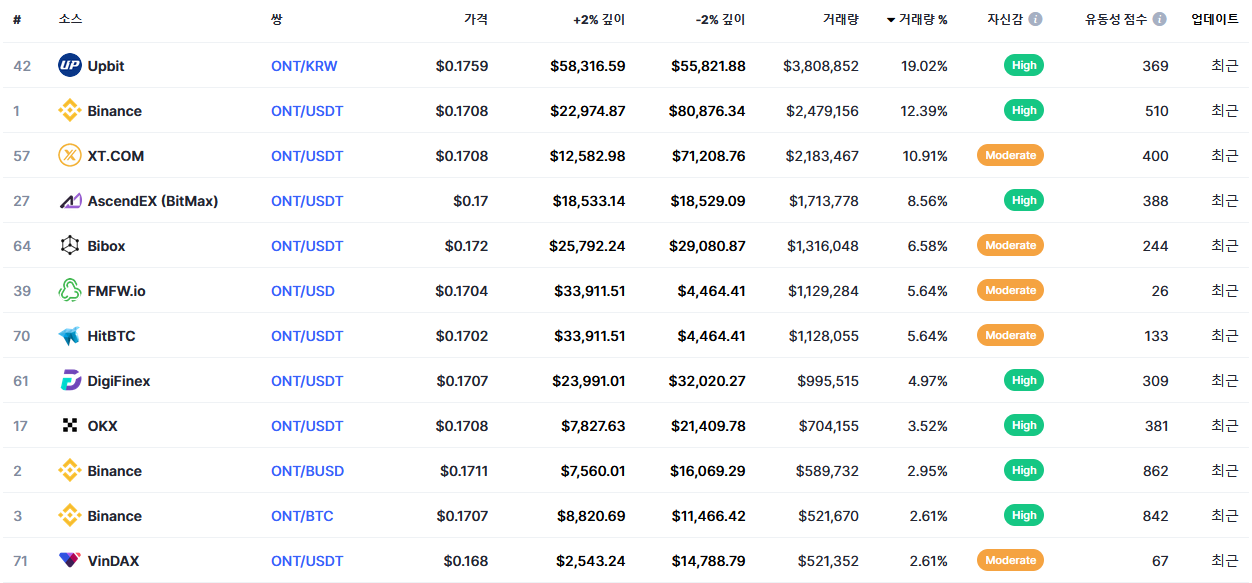Open FMFW.io exchange name link

[x=117, y=291]
